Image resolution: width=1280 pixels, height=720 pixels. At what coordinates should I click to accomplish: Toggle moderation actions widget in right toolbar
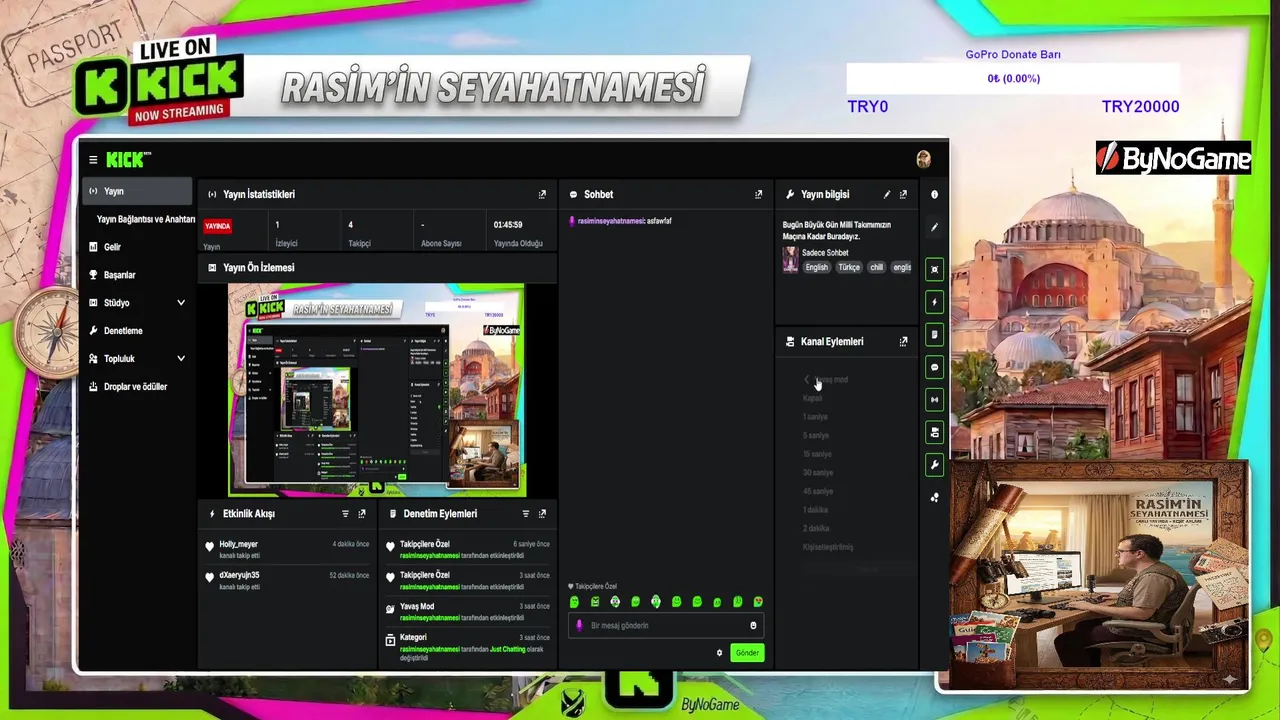point(935,335)
